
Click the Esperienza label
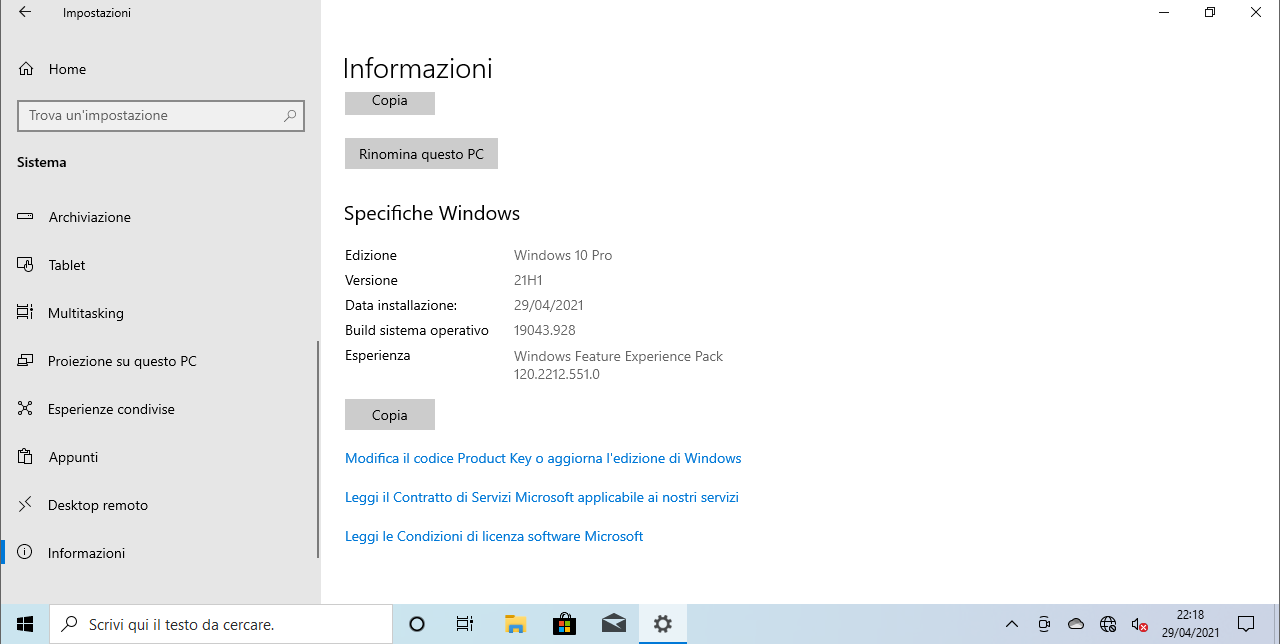(x=378, y=355)
